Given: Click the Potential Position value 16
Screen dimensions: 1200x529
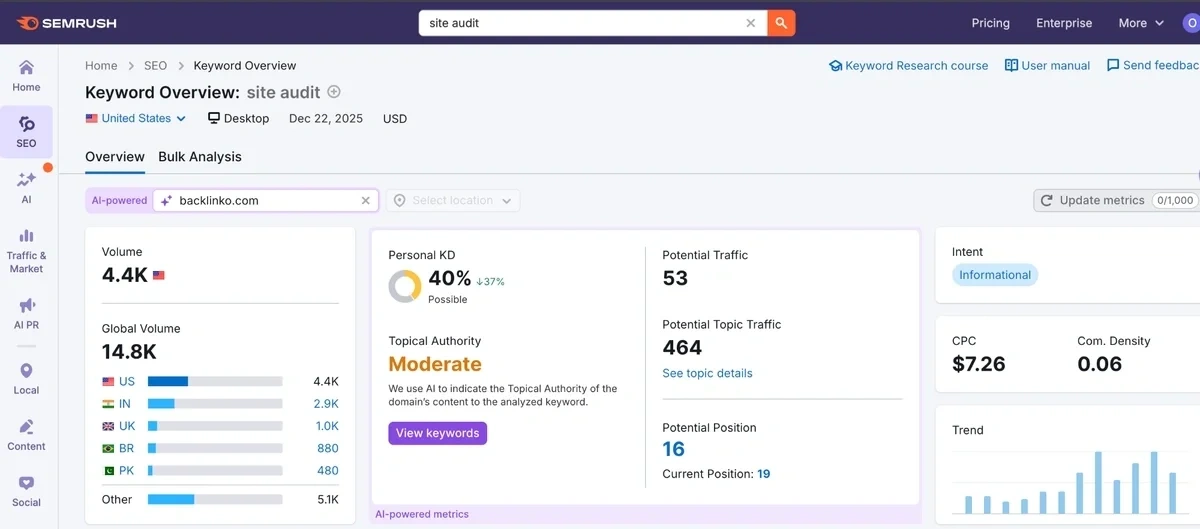Looking at the screenshot, I should [673, 450].
